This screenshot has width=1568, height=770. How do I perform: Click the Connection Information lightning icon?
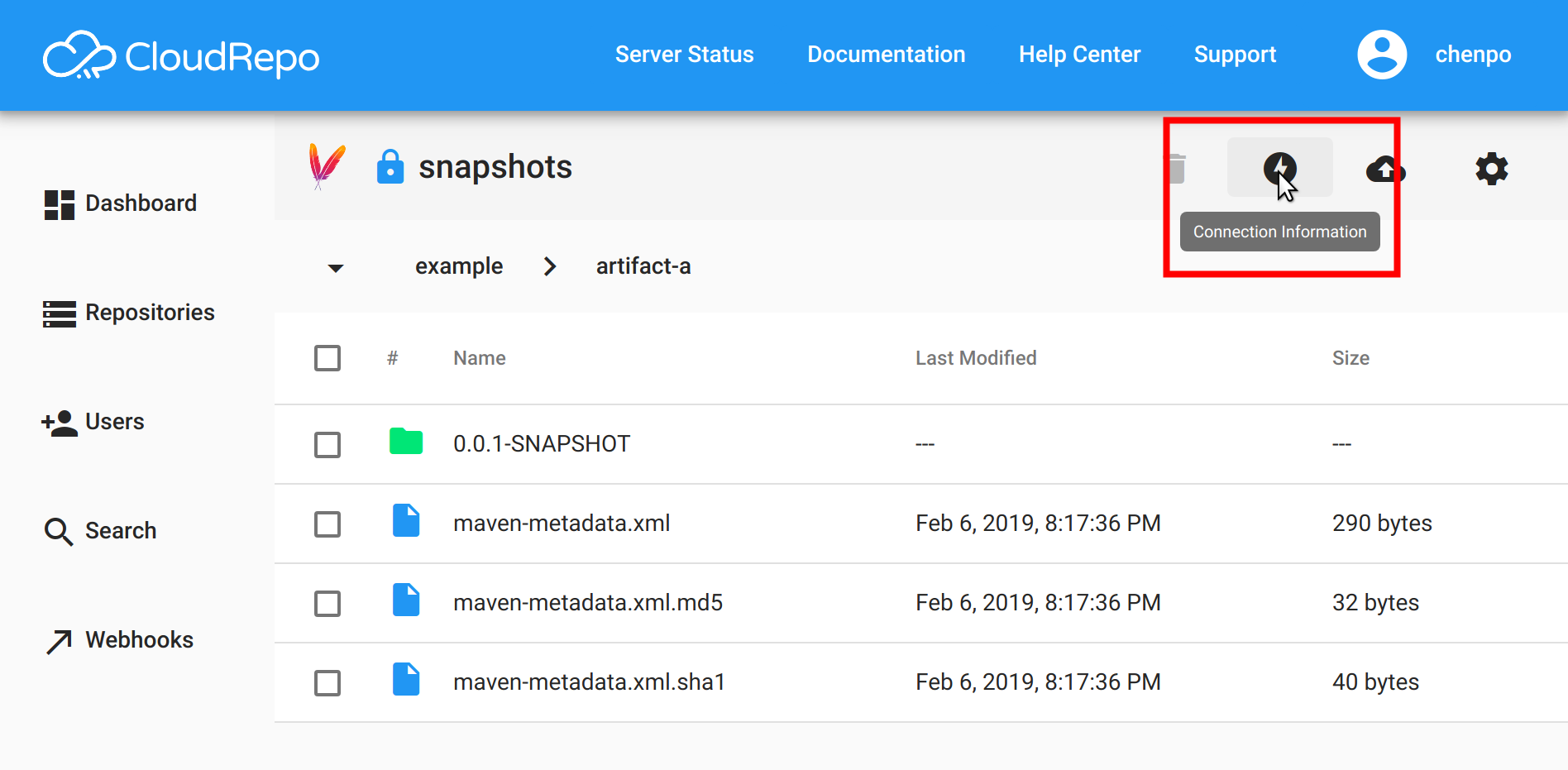1280,168
